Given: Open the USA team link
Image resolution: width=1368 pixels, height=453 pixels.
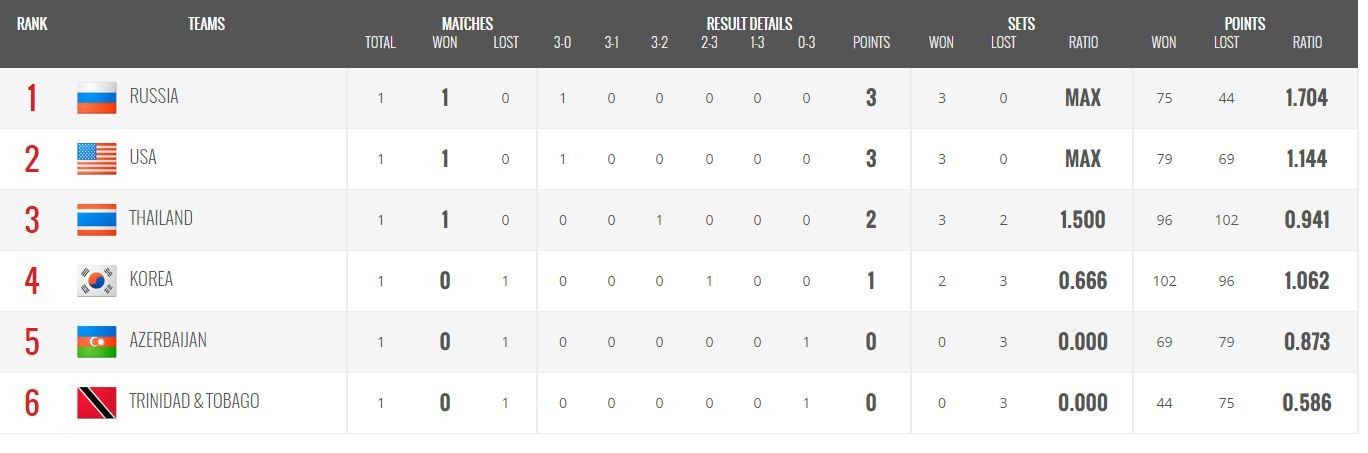Looking at the screenshot, I should tap(143, 158).
